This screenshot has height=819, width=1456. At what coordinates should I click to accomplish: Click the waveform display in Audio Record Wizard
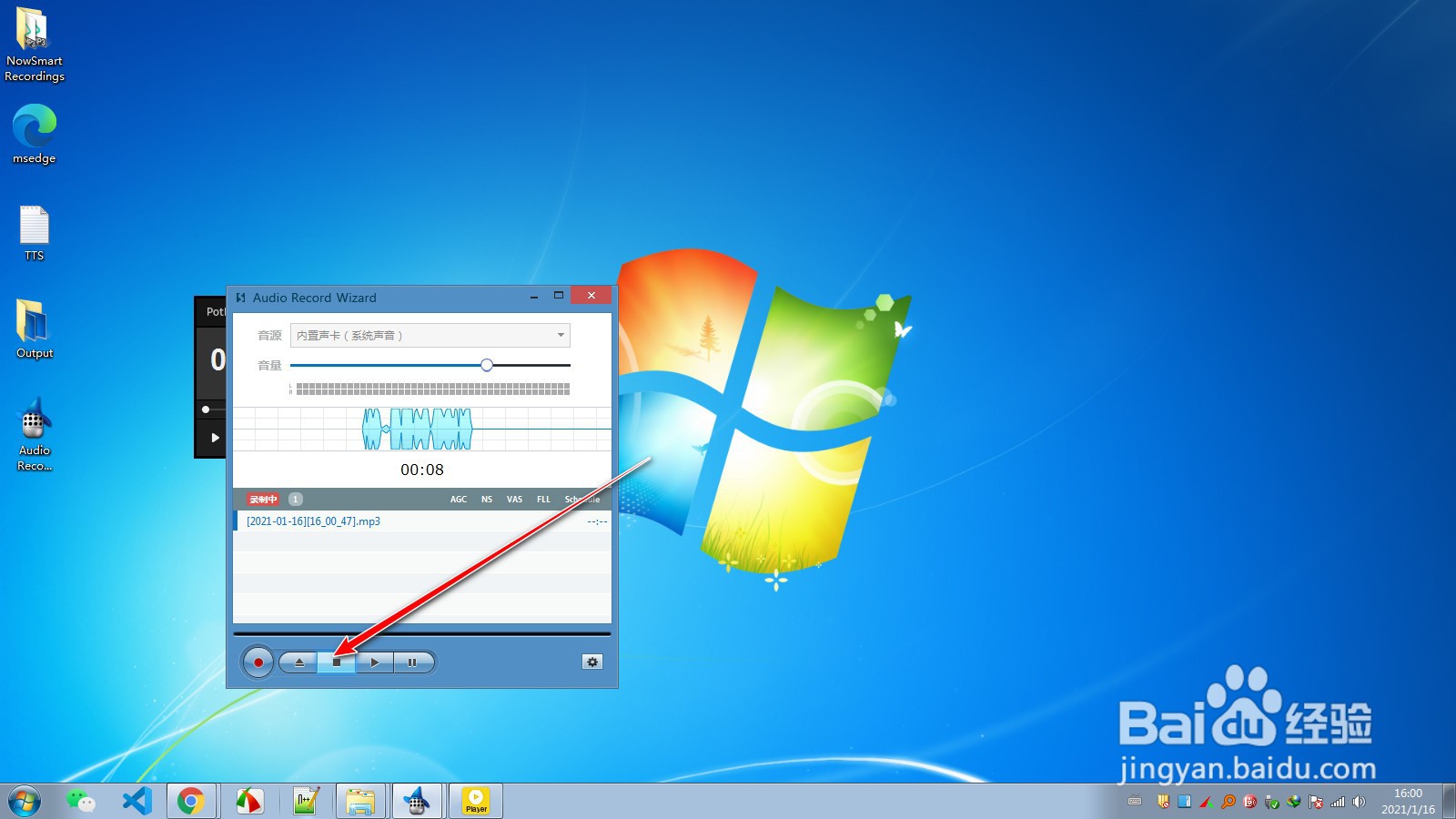(x=422, y=429)
